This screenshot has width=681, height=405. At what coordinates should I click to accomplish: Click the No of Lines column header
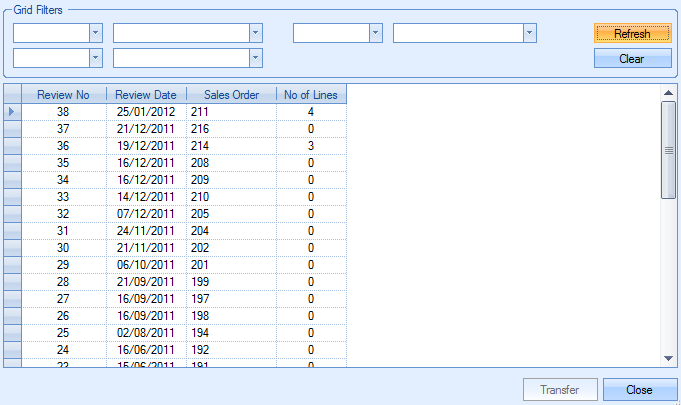(311, 95)
